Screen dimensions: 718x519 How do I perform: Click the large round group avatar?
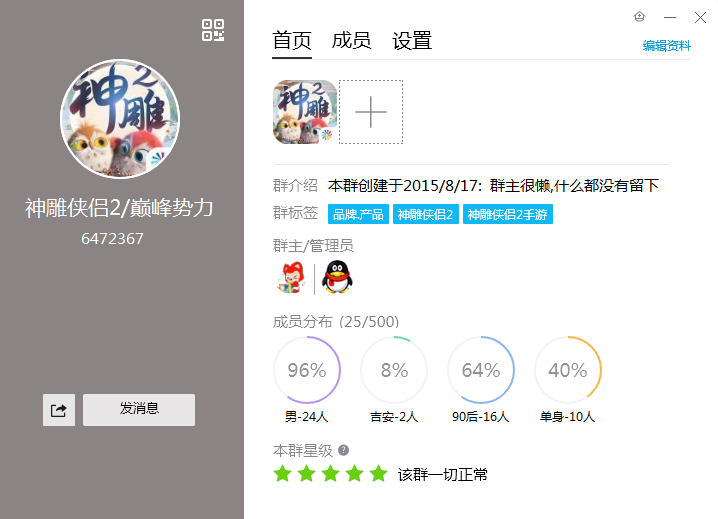[120, 119]
